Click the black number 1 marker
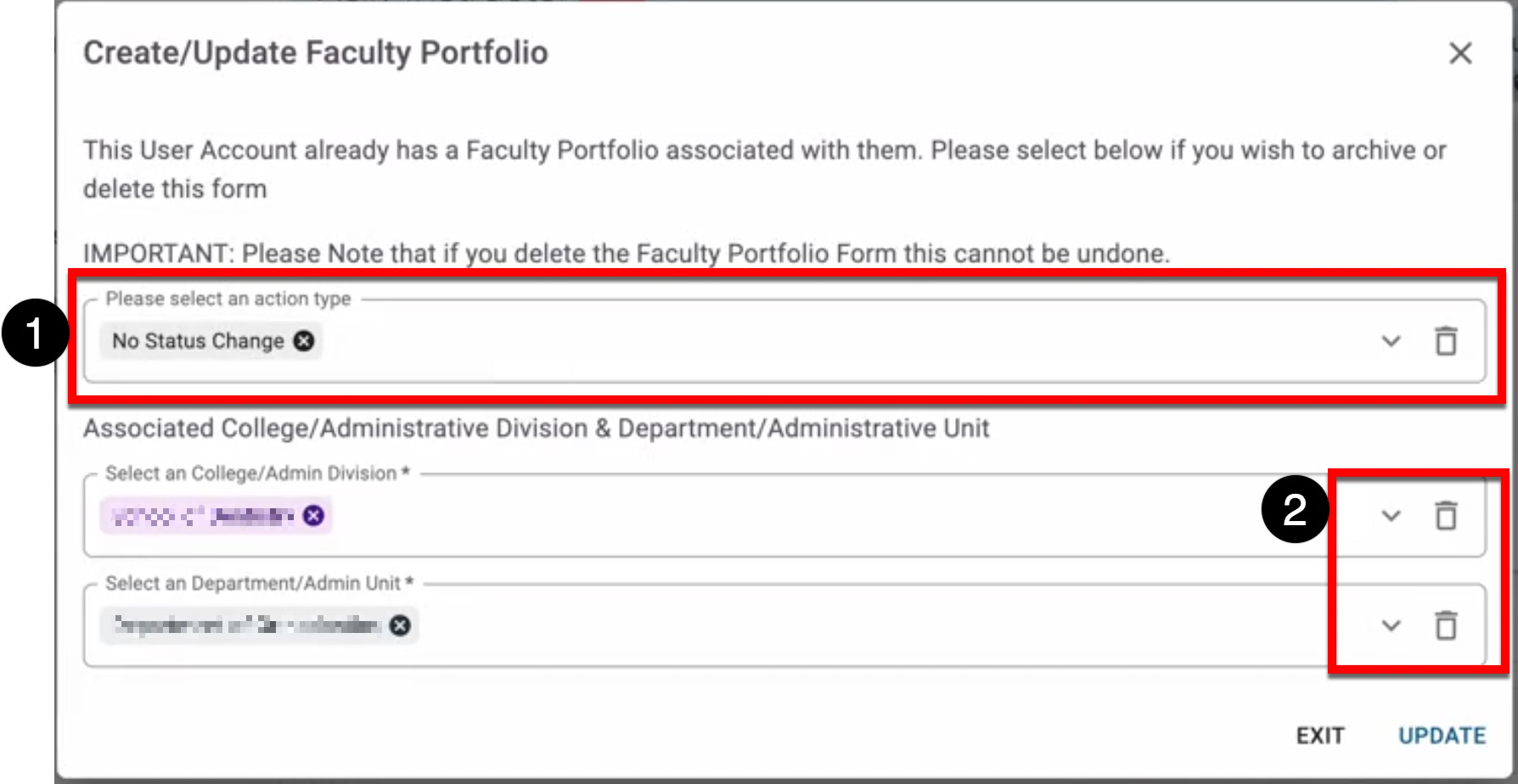The image size is (1518, 784). click(x=34, y=333)
